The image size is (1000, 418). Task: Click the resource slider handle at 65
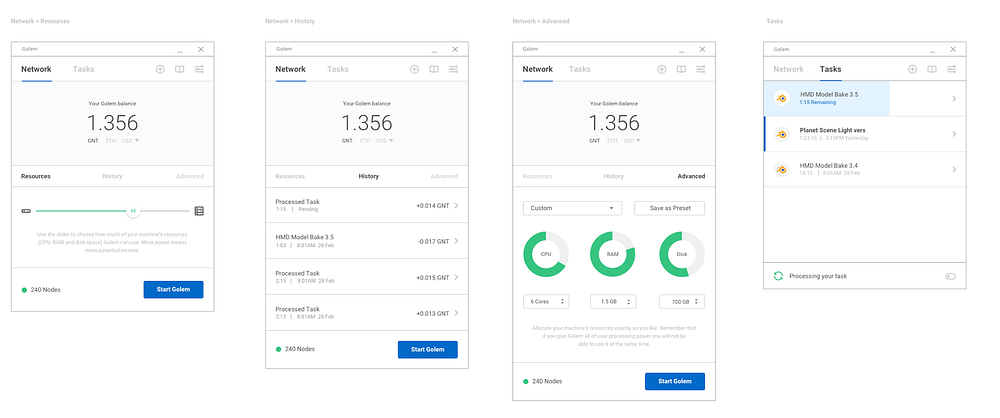click(133, 211)
